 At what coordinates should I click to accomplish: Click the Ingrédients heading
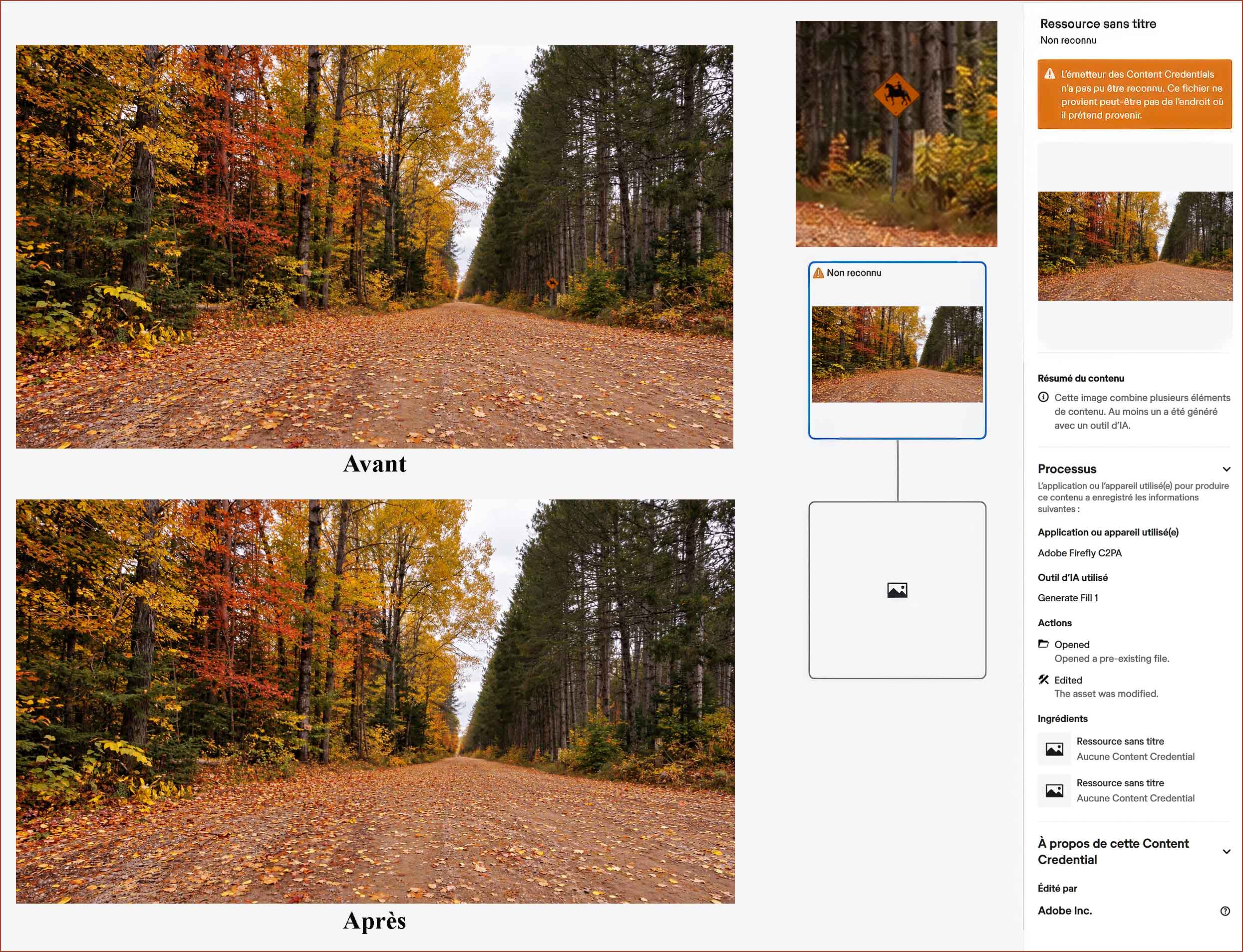click(1062, 718)
